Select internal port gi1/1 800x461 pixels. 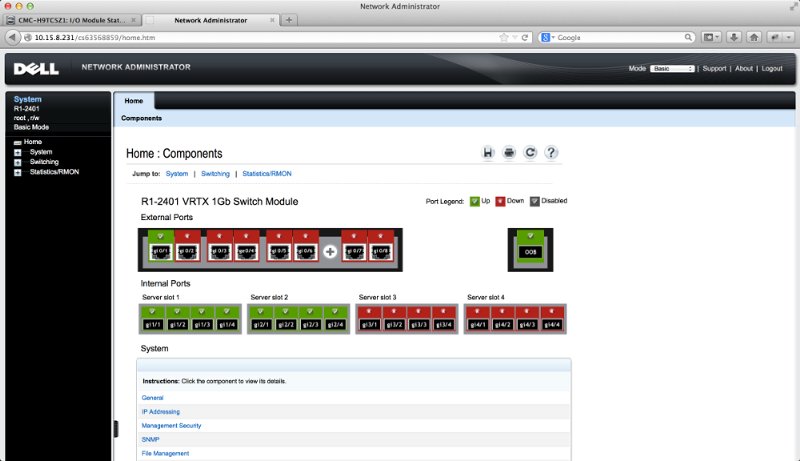pyautogui.click(x=153, y=319)
